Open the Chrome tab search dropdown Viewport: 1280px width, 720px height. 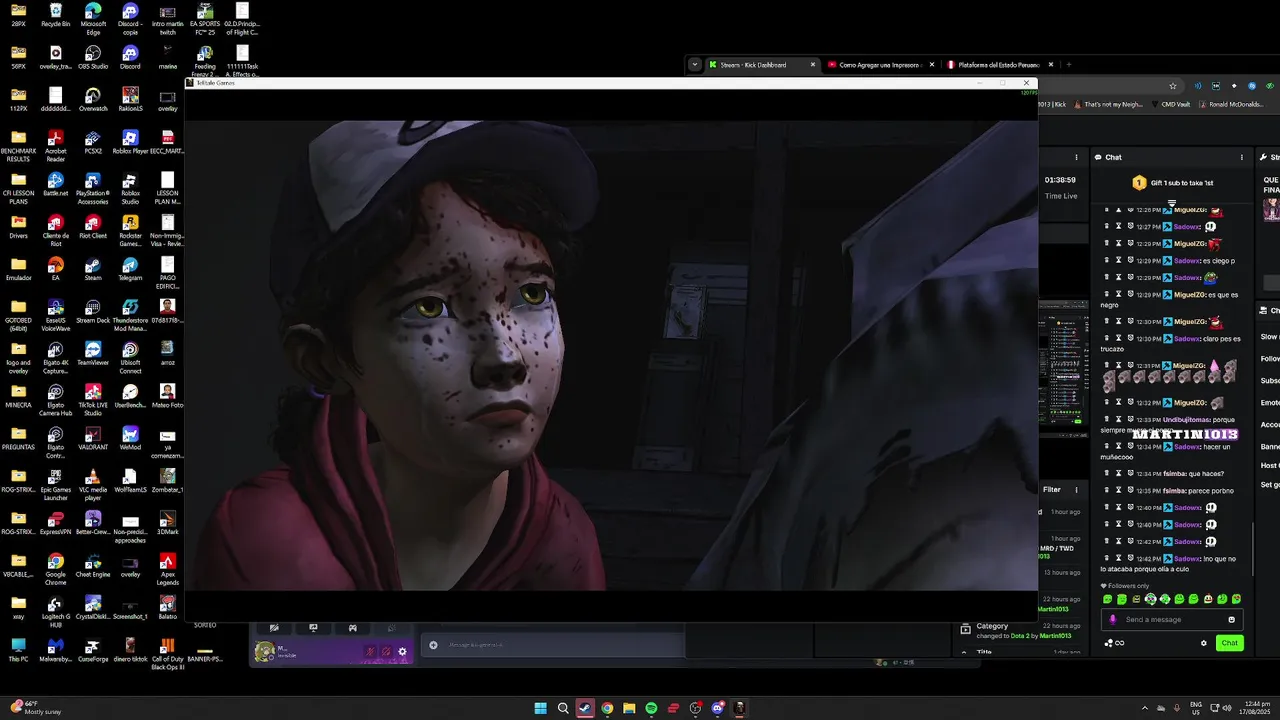(x=694, y=65)
